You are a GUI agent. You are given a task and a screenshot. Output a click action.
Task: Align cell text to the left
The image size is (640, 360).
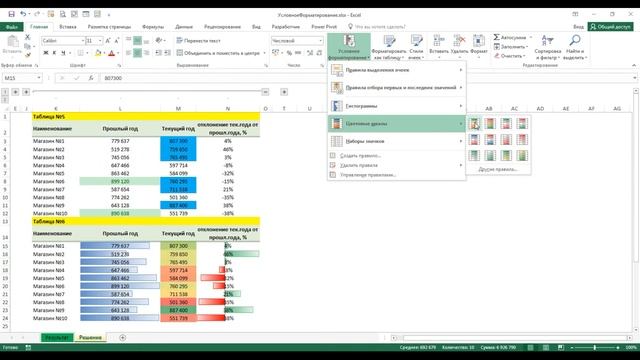pyautogui.click(x=128, y=53)
